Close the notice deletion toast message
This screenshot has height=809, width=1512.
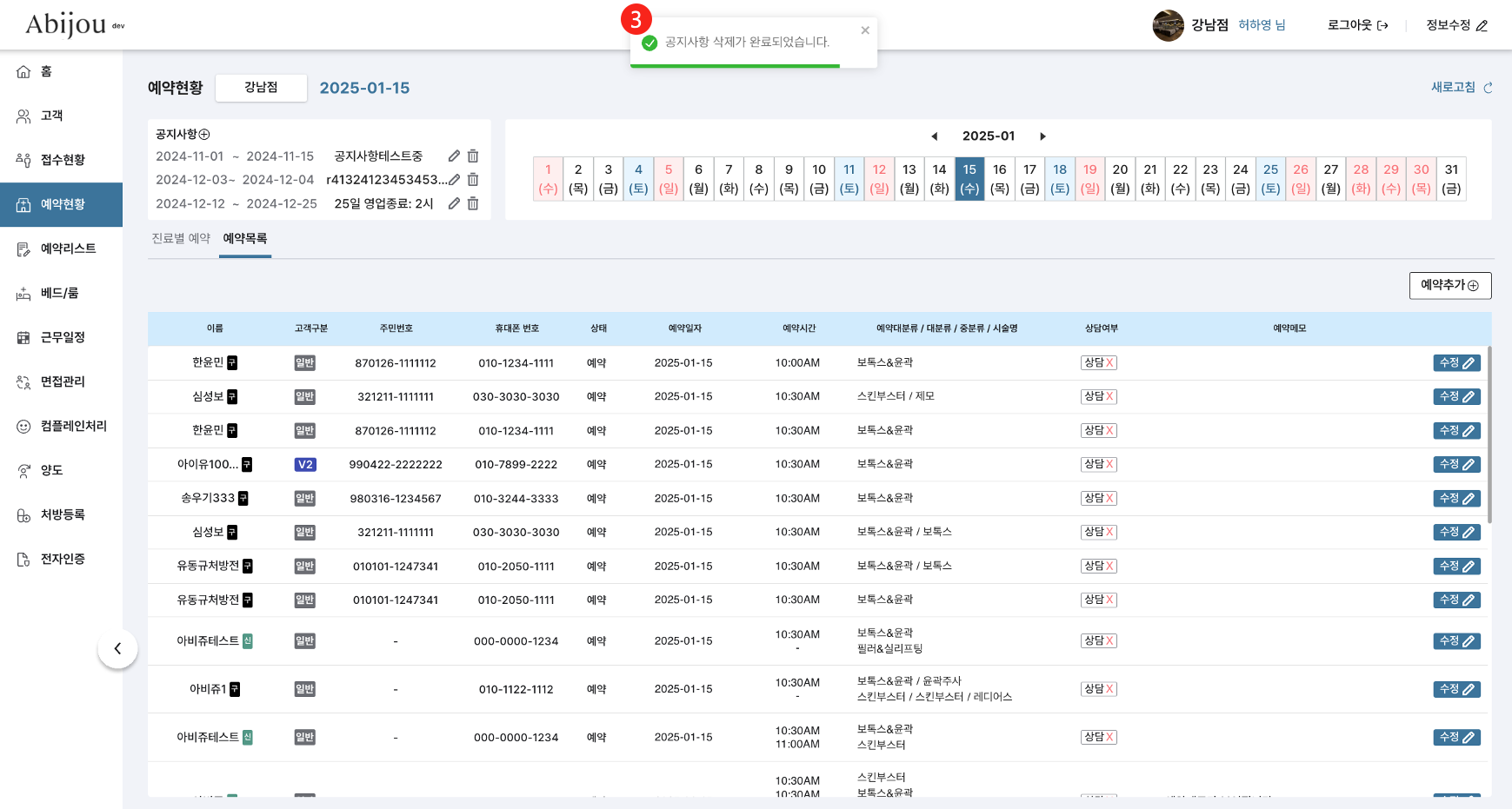pos(865,30)
